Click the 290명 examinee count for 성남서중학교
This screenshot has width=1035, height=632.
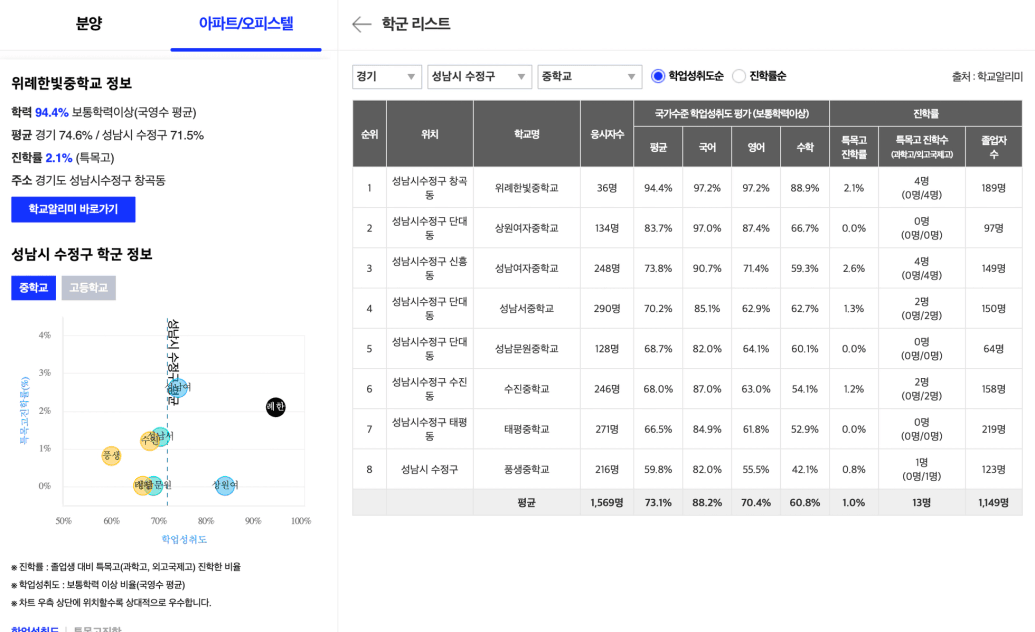607,308
